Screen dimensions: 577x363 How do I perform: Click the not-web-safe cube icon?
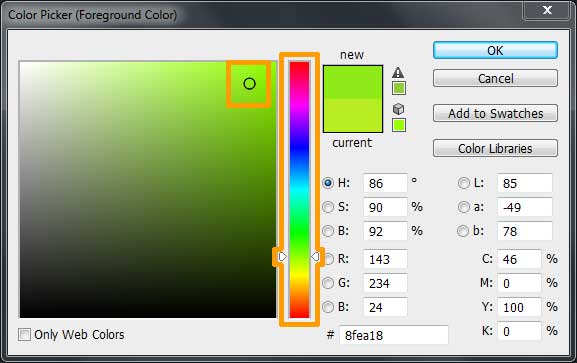(399, 109)
